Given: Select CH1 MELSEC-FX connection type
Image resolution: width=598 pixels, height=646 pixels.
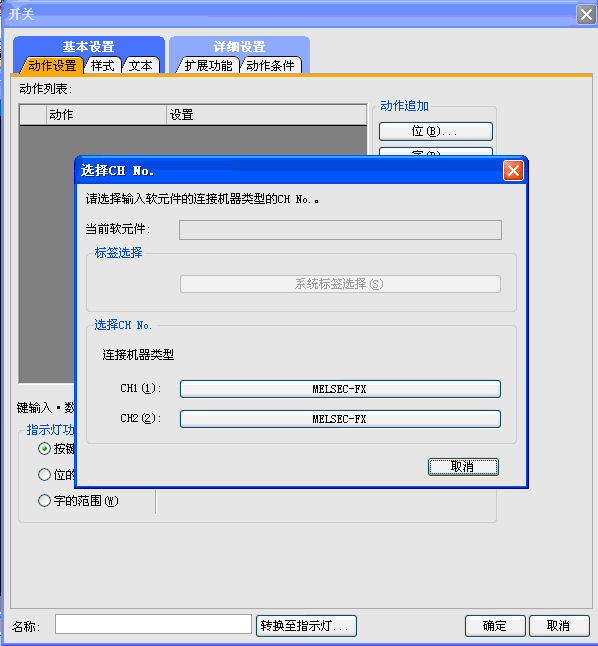Looking at the screenshot, I should [x=340, y=389].
